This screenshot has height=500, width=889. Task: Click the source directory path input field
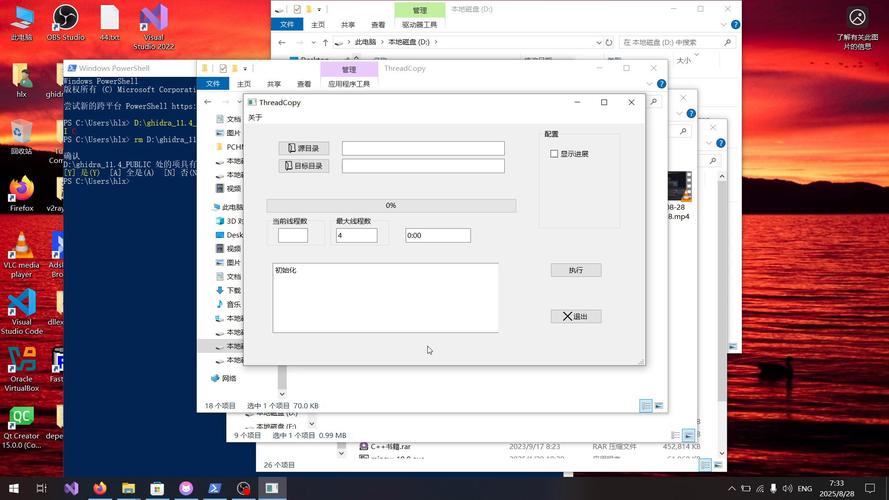click(423, 149)
